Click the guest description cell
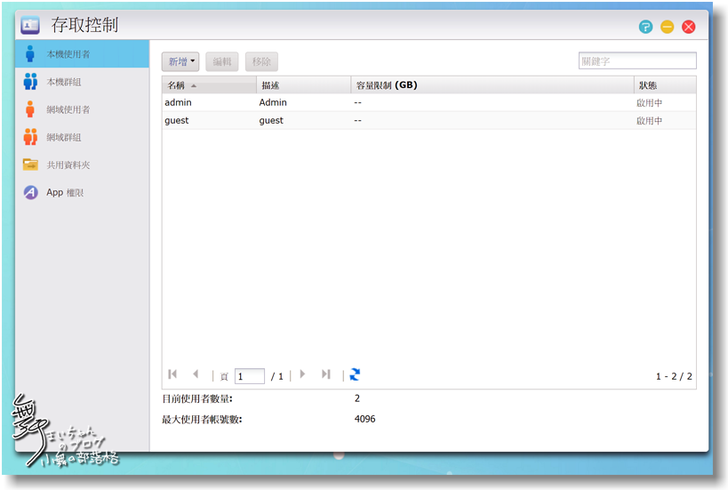 [x=271, y=120]
